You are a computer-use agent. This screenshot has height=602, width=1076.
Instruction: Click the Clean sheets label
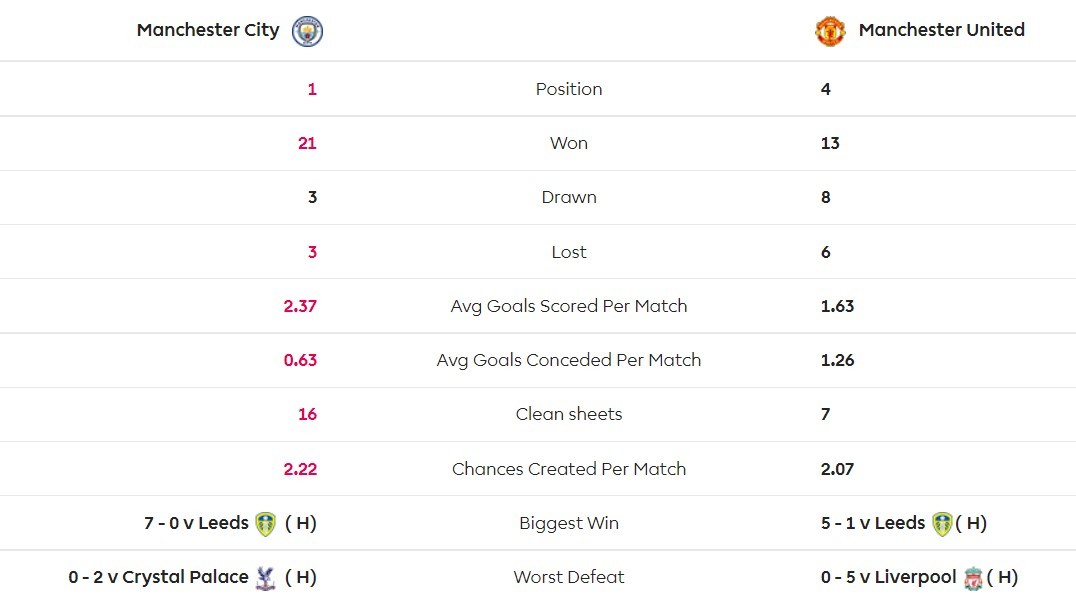(569, 414)
